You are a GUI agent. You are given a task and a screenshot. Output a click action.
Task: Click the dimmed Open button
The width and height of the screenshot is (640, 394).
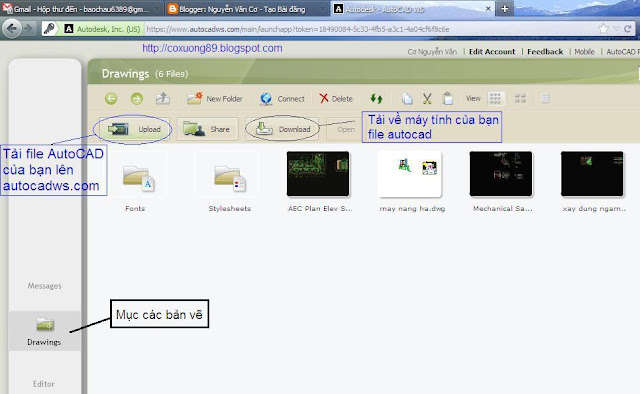tap(344, 129)
